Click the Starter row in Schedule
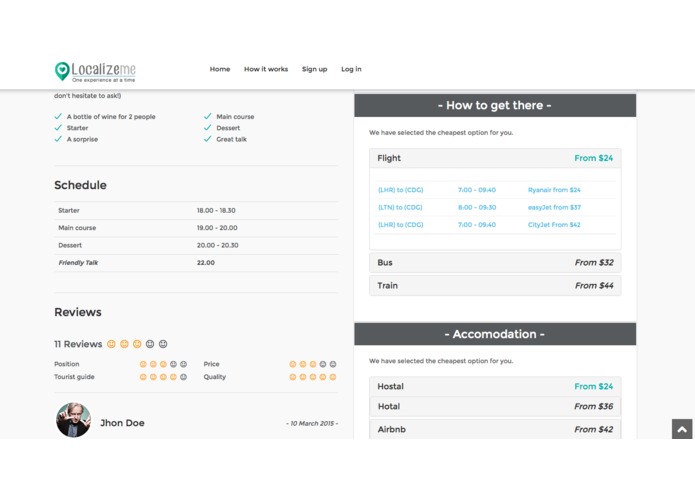Screen dimensions: 695x494 tap(196, 210)
